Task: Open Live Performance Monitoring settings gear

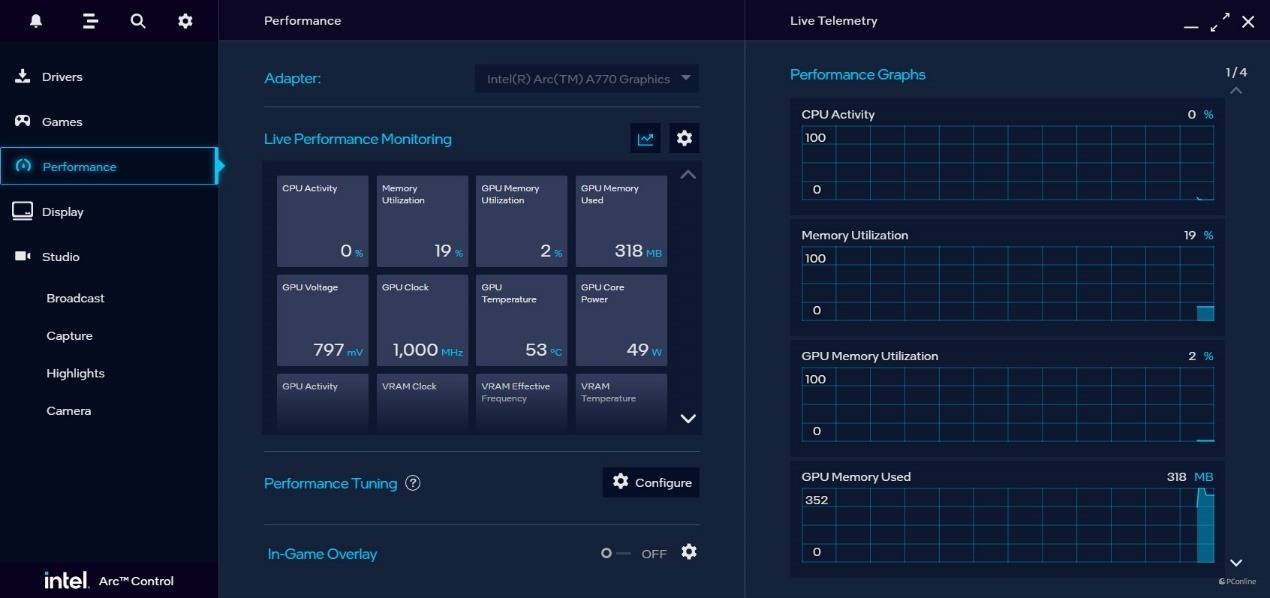Action: (x=684, y=138)
